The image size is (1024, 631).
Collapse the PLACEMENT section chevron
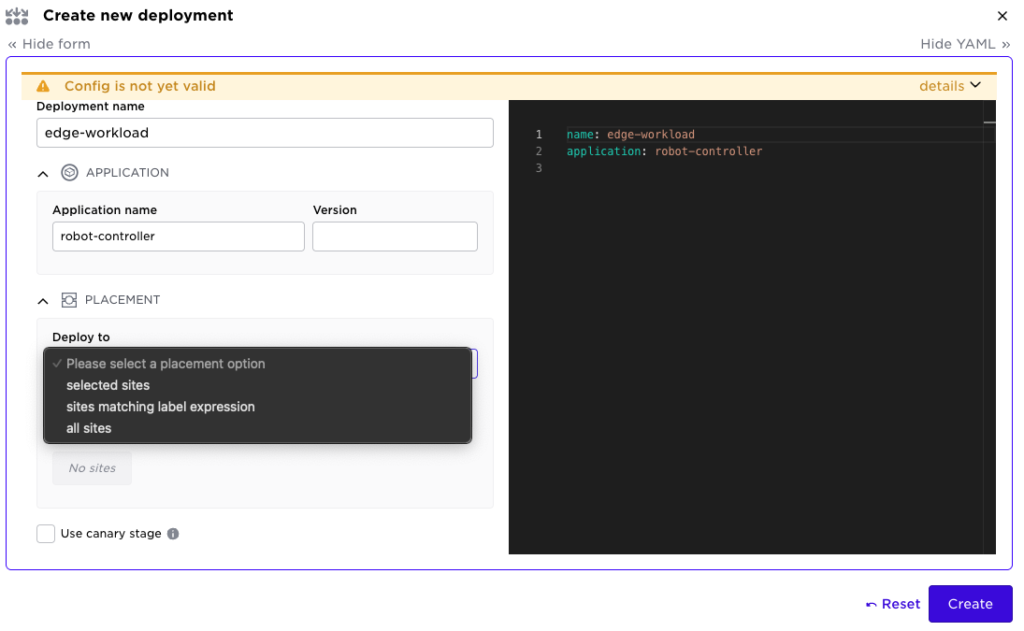pos(43,300)
